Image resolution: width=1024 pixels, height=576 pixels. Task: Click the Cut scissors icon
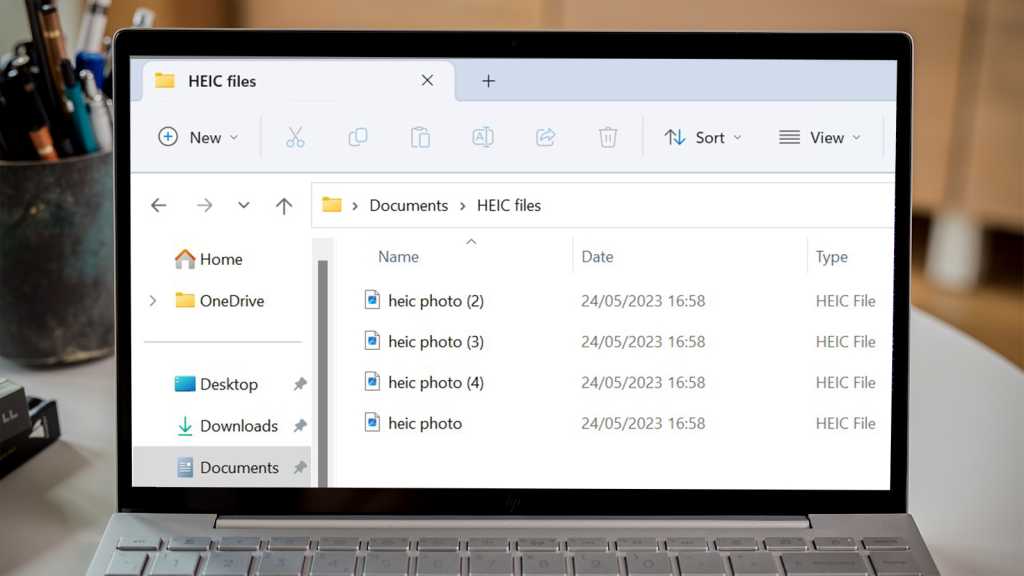click(295, 137)
